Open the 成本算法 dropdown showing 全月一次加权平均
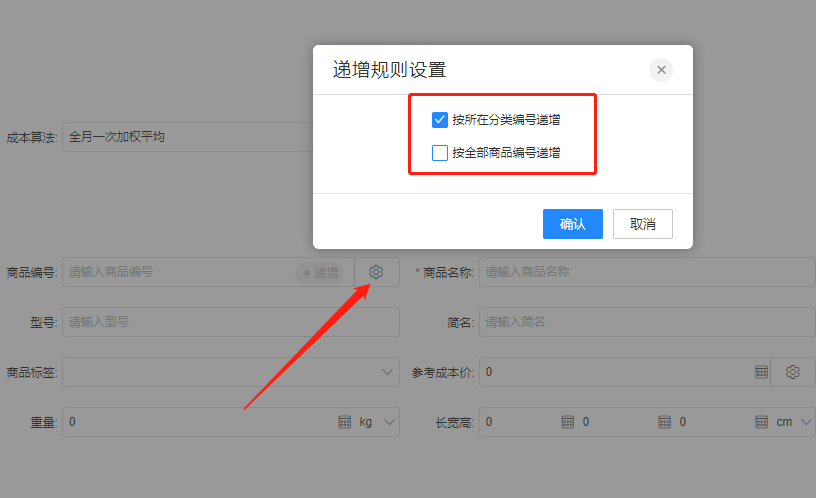 [187, 137]
